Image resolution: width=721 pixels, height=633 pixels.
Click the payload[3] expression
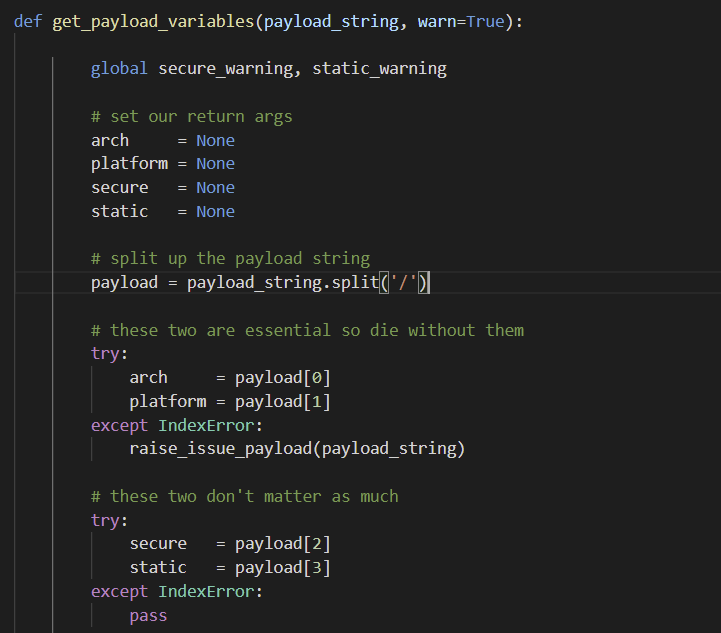283,568
